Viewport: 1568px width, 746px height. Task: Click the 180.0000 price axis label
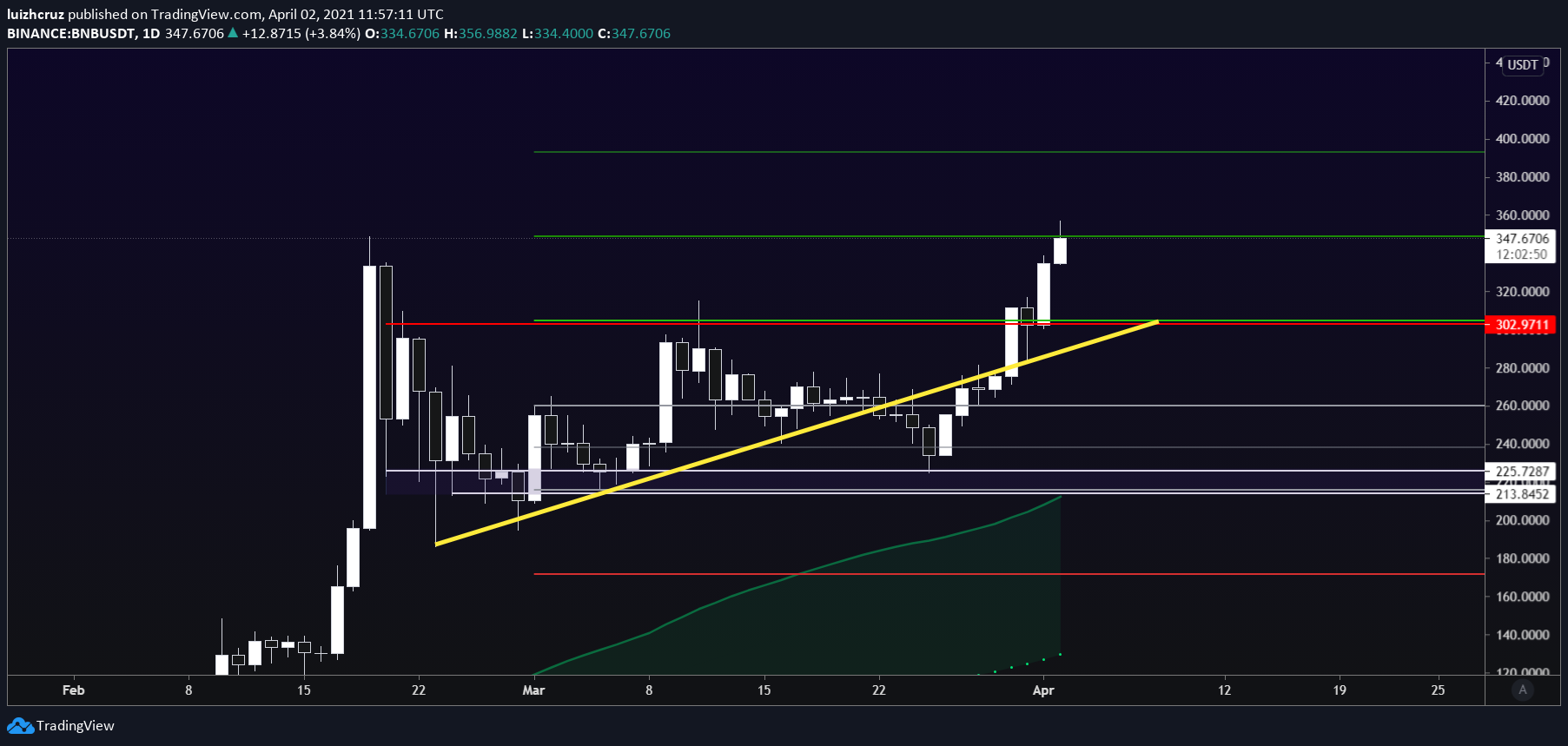point(1522,558)
